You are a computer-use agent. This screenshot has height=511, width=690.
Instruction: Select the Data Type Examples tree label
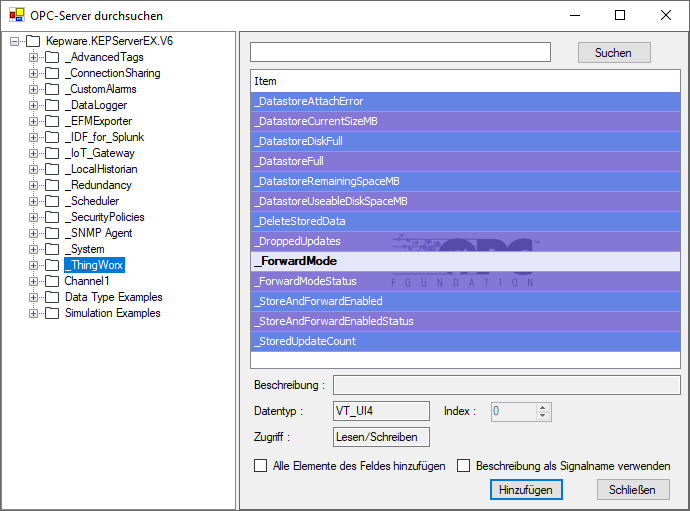114,297
